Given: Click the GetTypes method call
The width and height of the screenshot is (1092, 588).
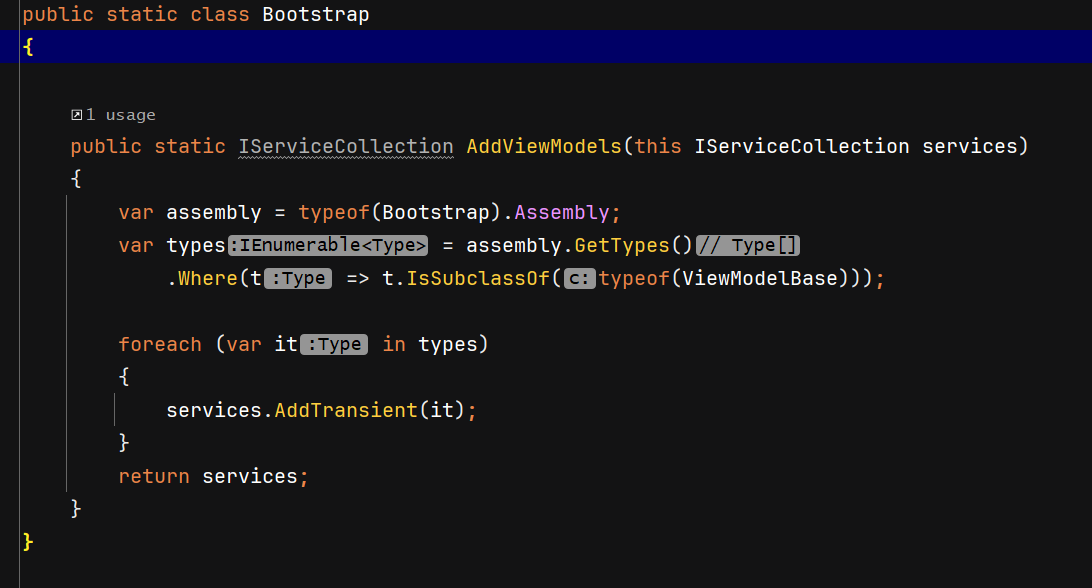Looking at the screenshot, I should click(621, 245).
